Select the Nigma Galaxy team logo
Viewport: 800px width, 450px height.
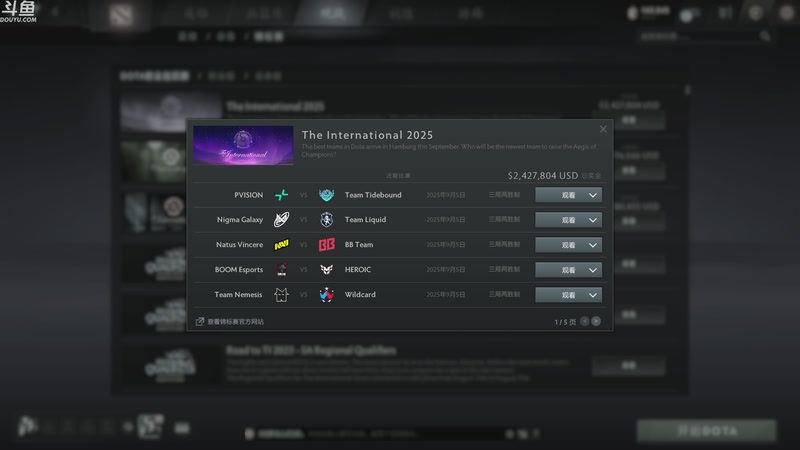click(282, 219)
